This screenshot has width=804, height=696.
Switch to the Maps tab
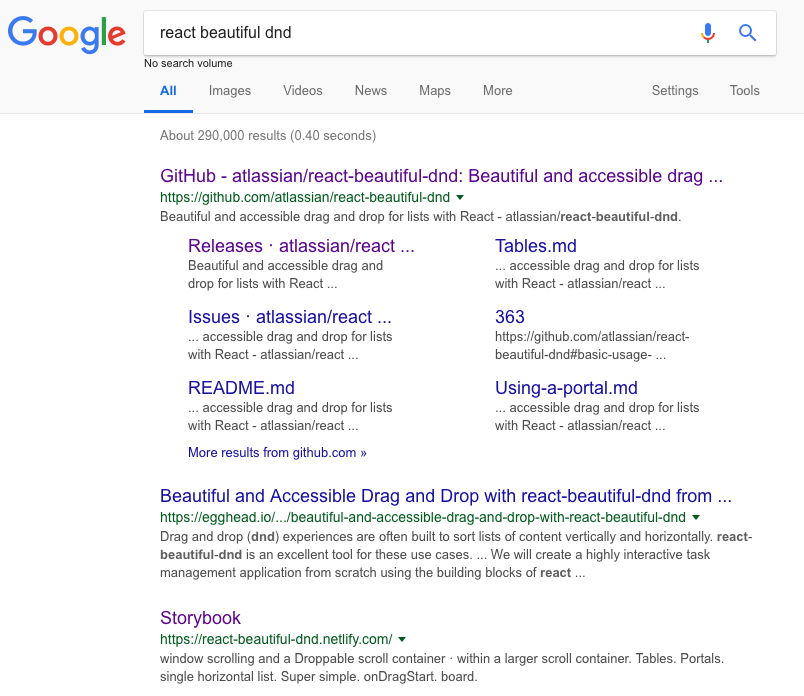pos(434,91)
